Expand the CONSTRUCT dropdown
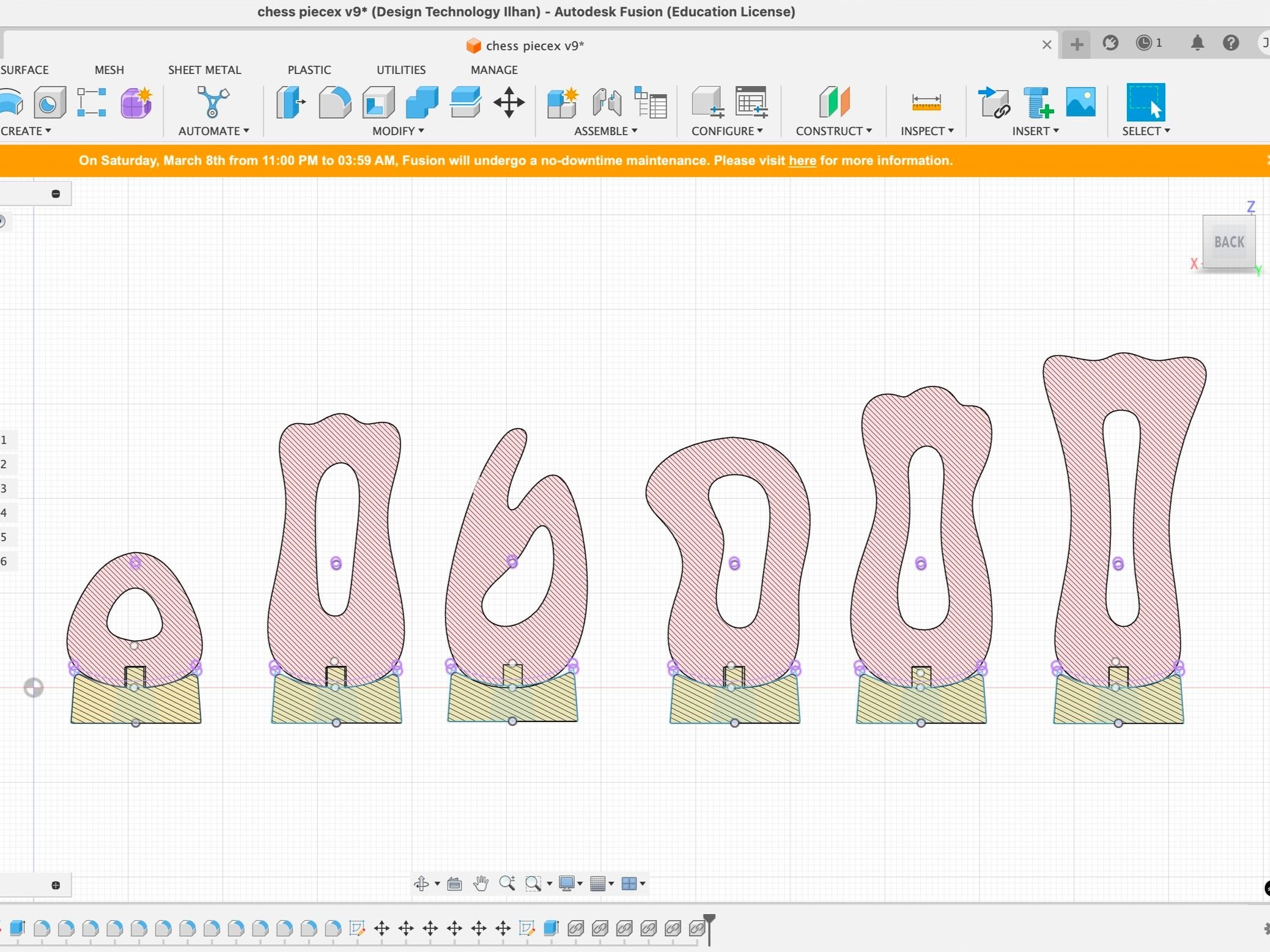 (834, 131)
